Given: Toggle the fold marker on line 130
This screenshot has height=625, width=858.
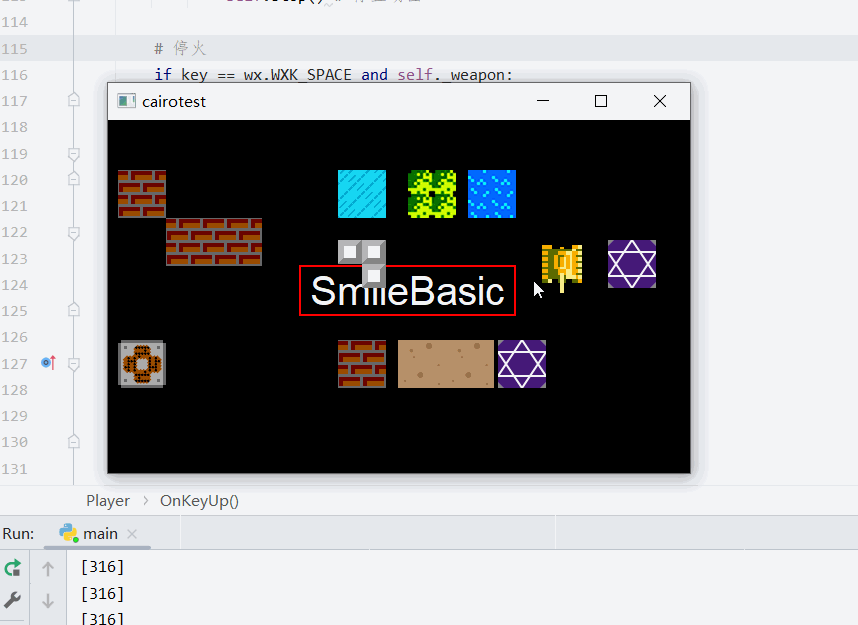Looking at the screenshot, I should pyautogui.click(x=74, y=442).
